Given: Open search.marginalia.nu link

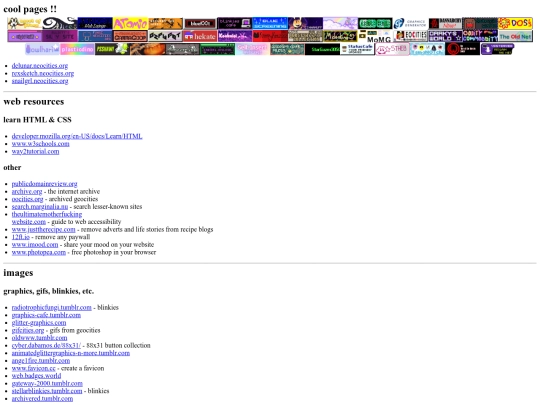Looking at the screenshot, I should click(40, 207).
